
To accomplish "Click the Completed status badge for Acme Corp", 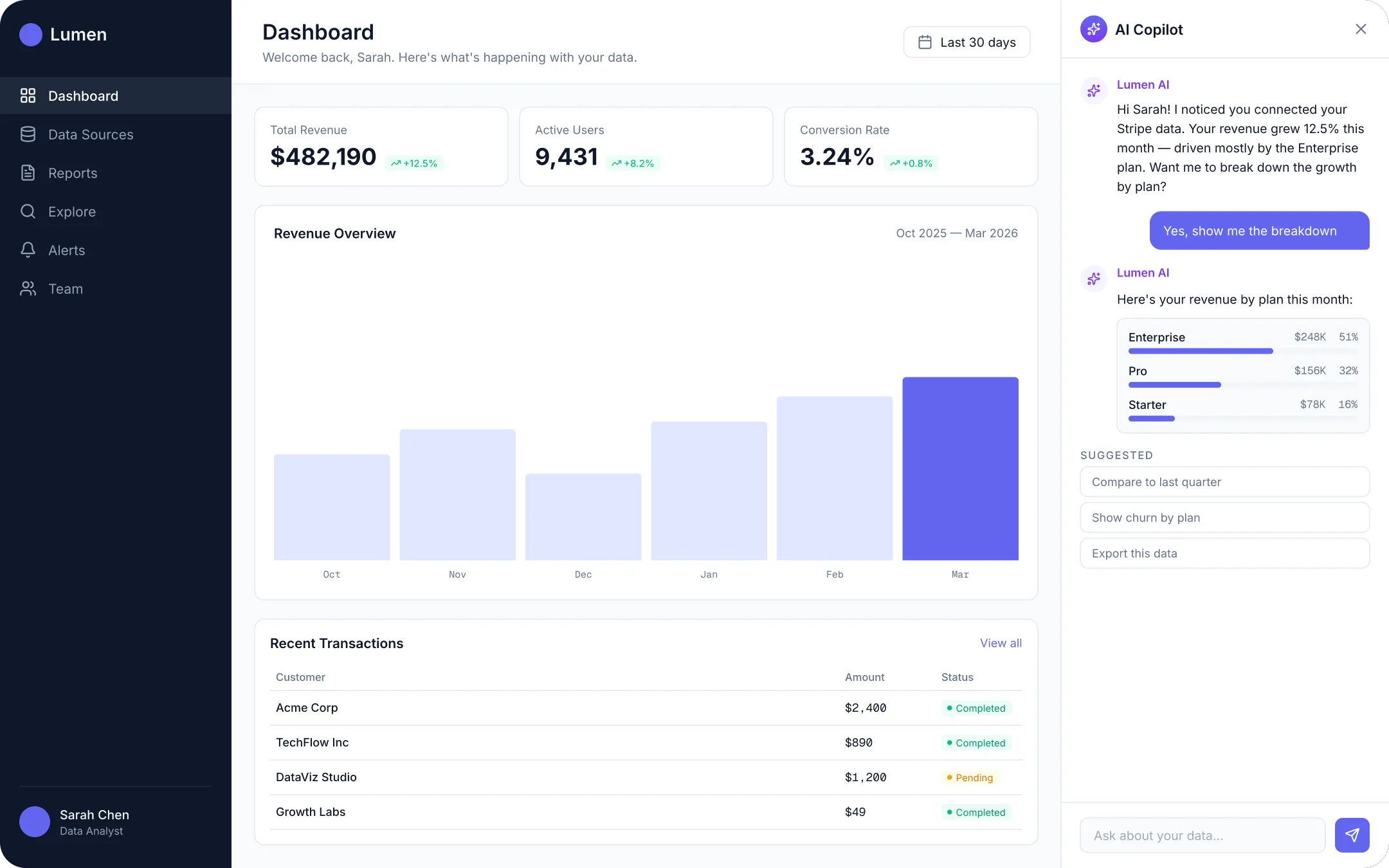I will coord(976,708).
